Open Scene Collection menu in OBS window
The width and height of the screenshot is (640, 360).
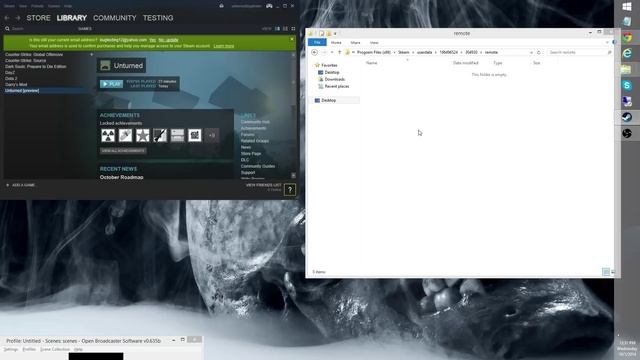pos(55,349)
